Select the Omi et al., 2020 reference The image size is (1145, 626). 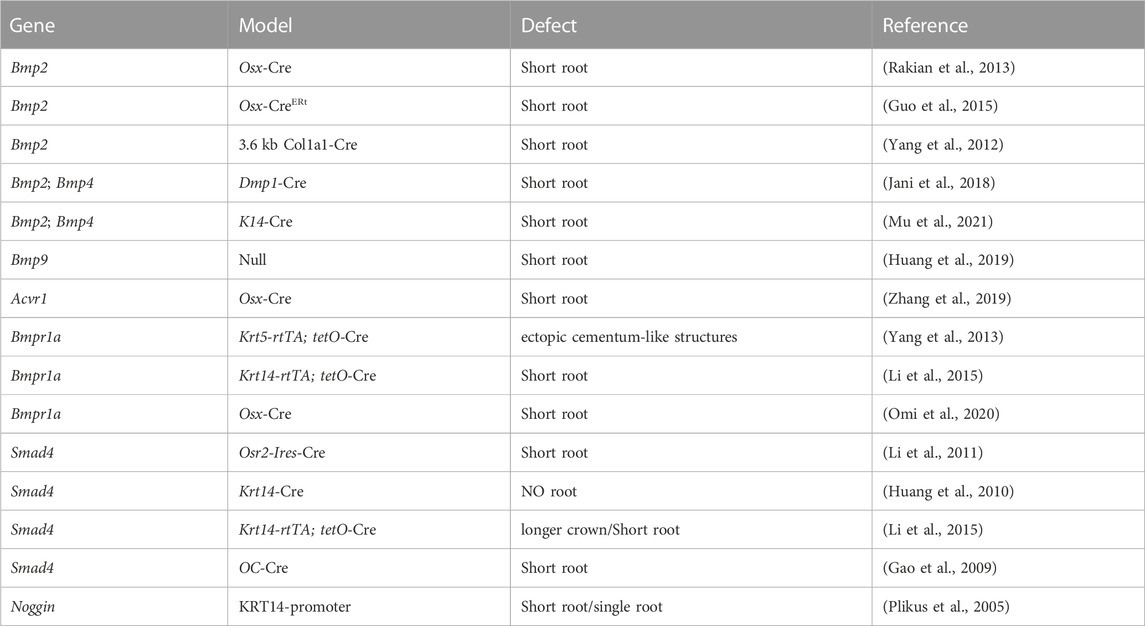click(941, 413)
